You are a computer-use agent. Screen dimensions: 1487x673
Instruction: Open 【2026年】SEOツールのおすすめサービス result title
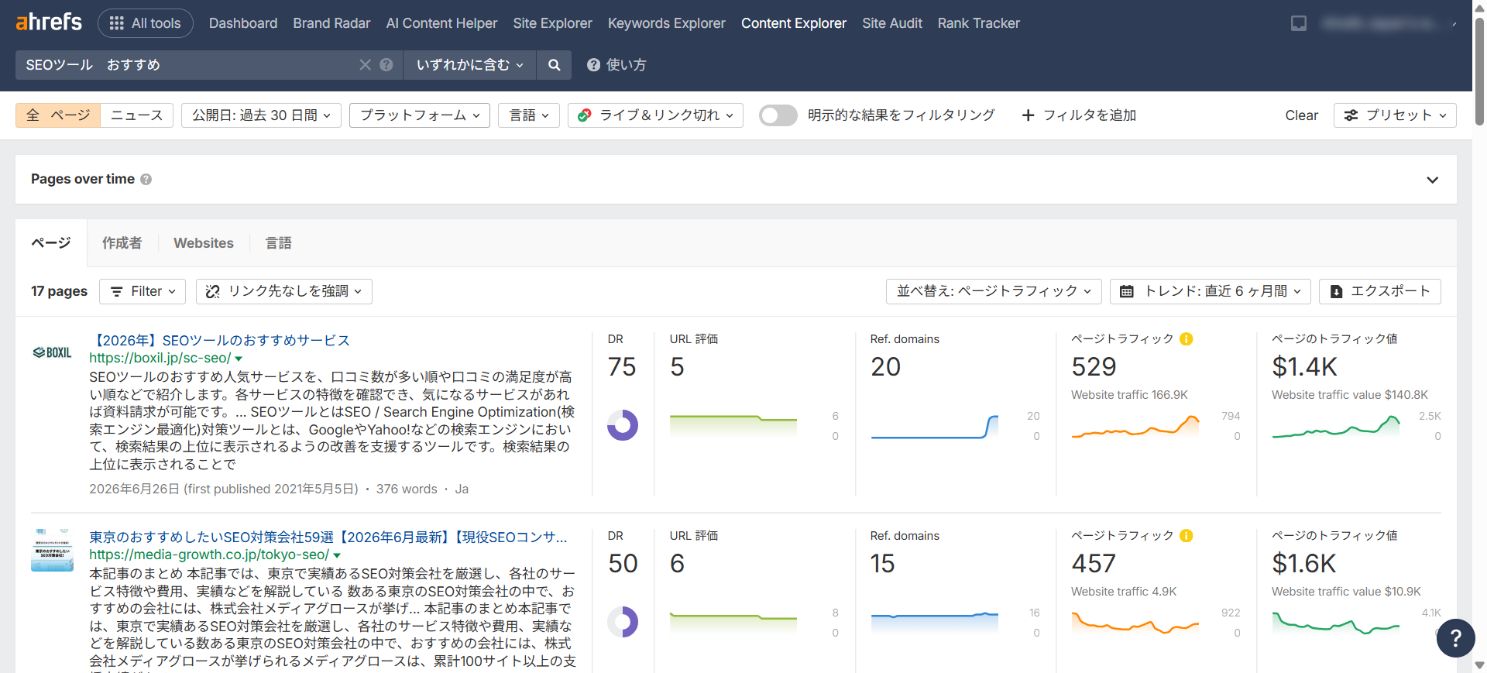pos(220,340)
